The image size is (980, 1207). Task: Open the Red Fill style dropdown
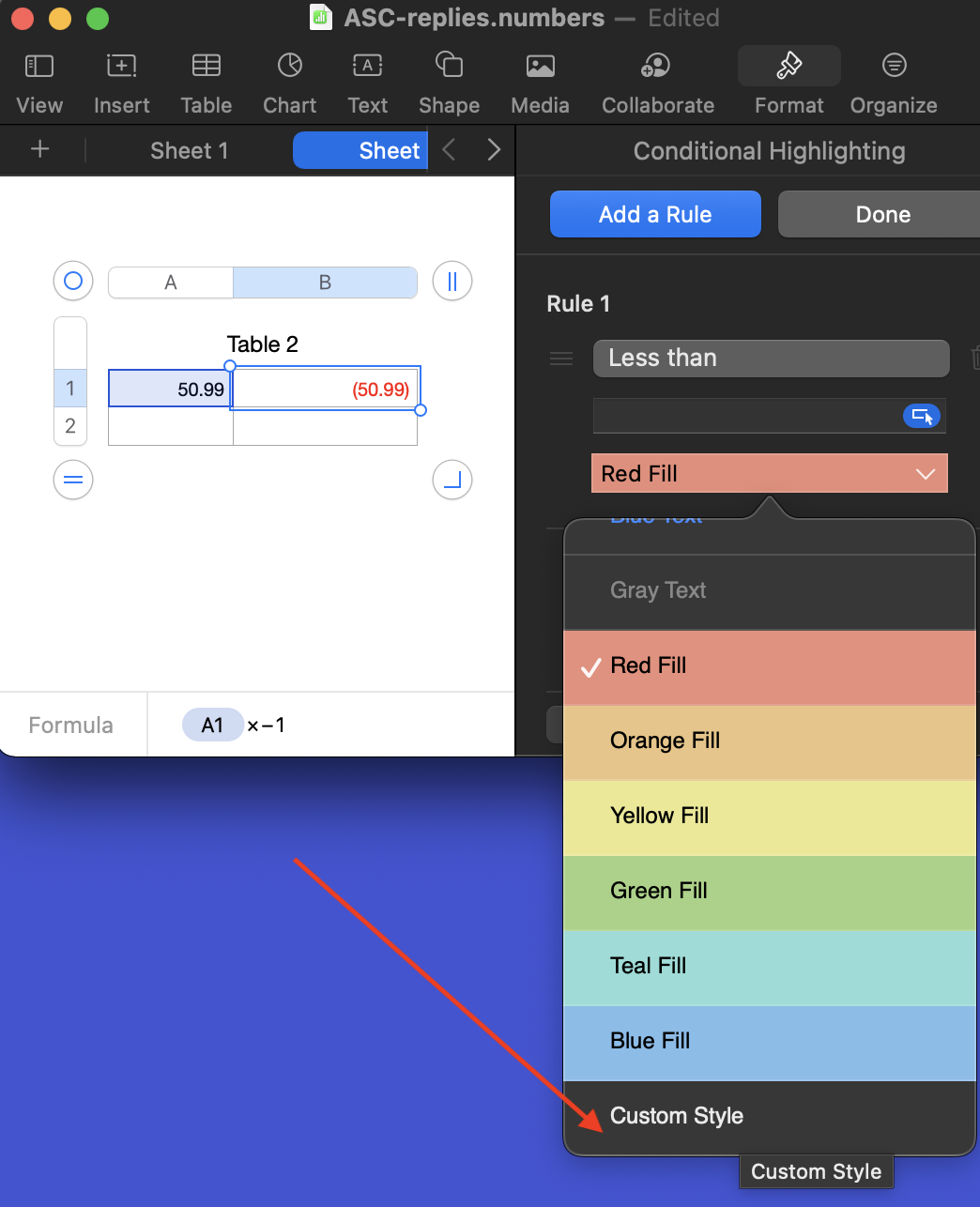pyautogui.click(x=770, y=473)
